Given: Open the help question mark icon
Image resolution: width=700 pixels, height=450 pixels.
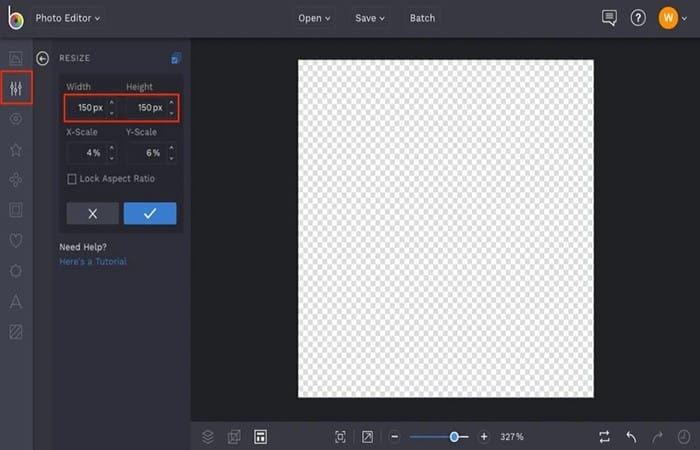Looking at the screenshot, I should pos(638,18).
